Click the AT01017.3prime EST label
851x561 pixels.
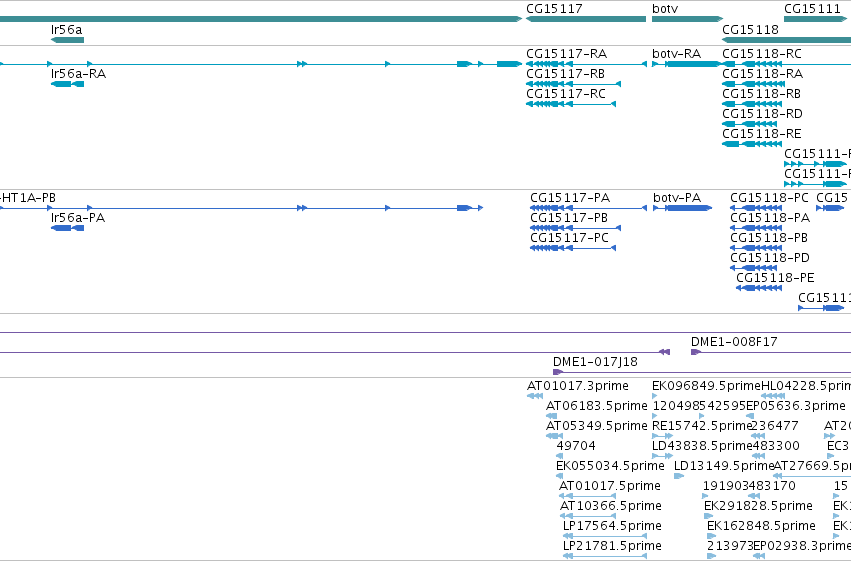point(578,386)
